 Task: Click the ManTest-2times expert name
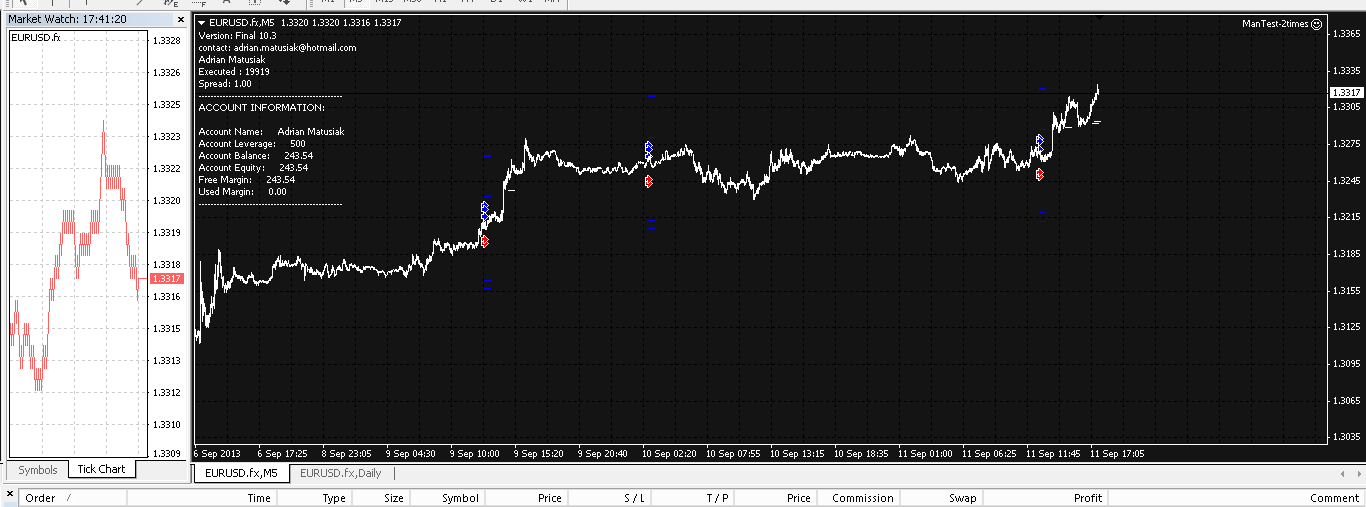1275,24
